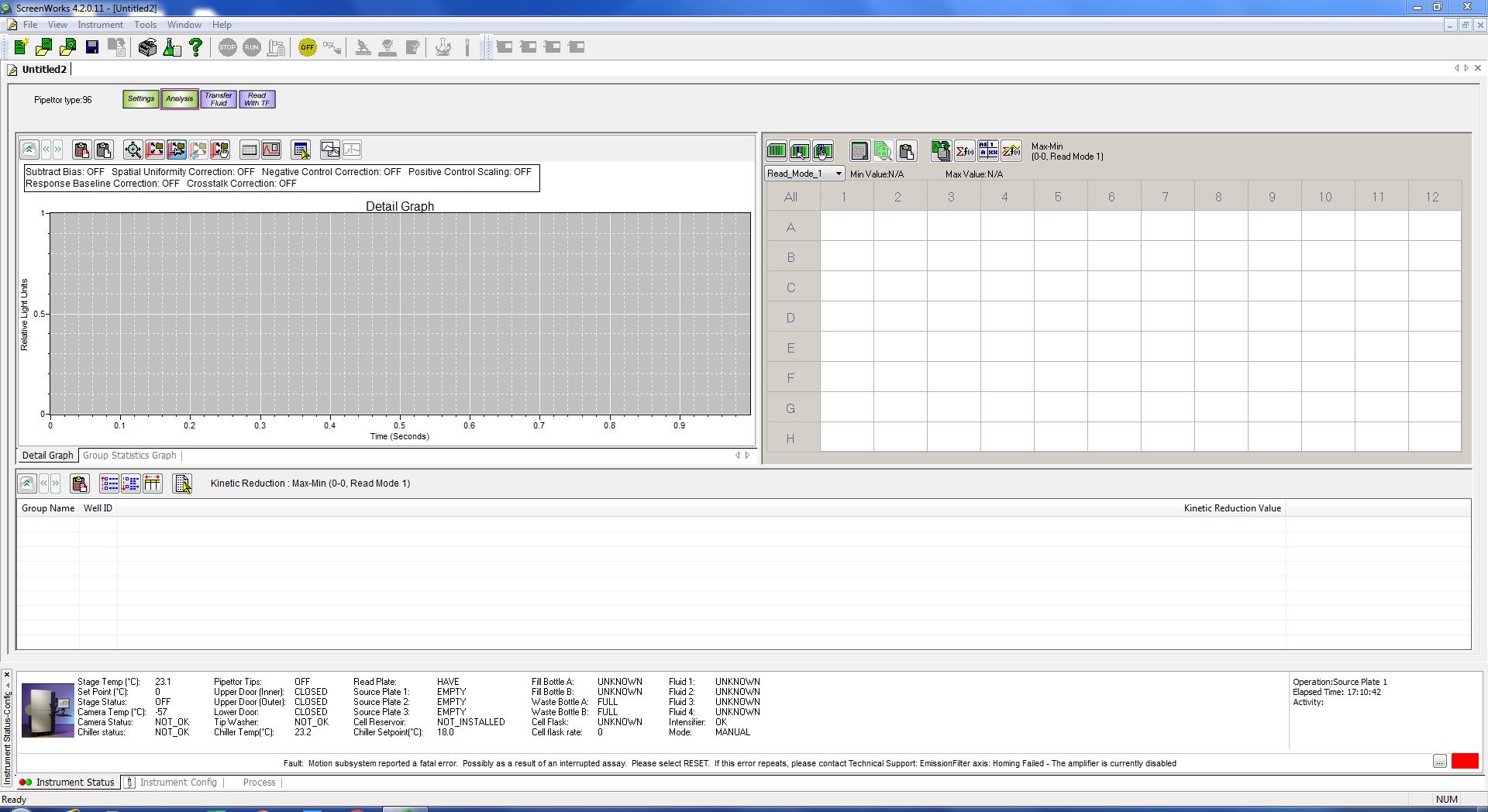
Task: Select well A1 in plate grid
Action: (x=846, y=227)
